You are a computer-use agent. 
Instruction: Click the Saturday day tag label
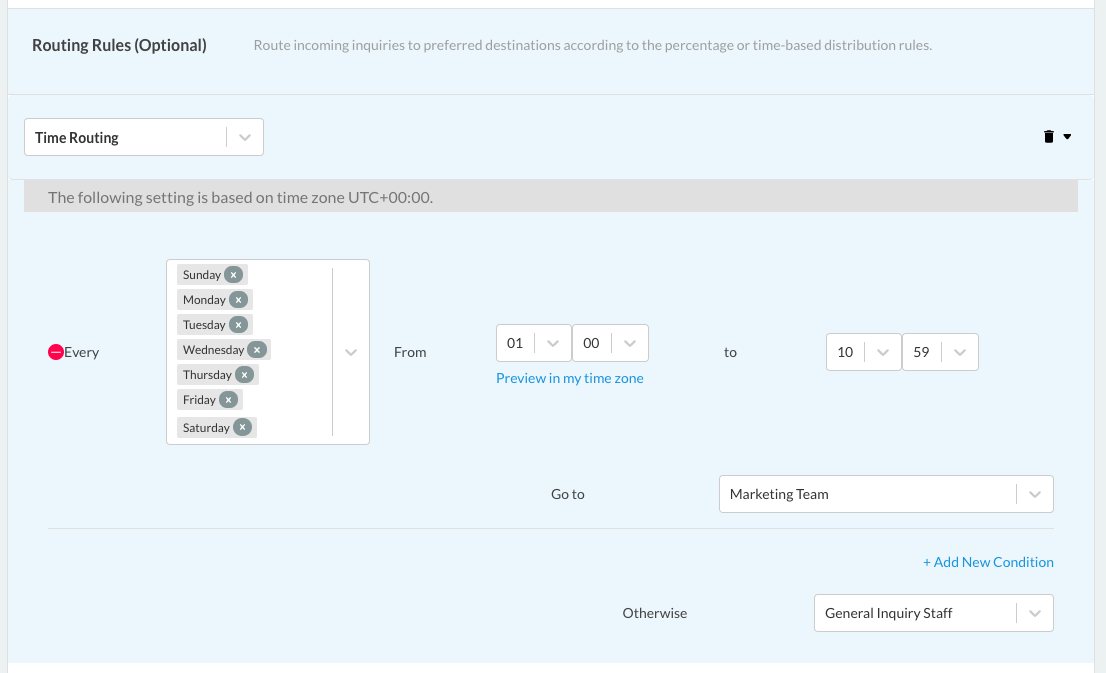206,428
